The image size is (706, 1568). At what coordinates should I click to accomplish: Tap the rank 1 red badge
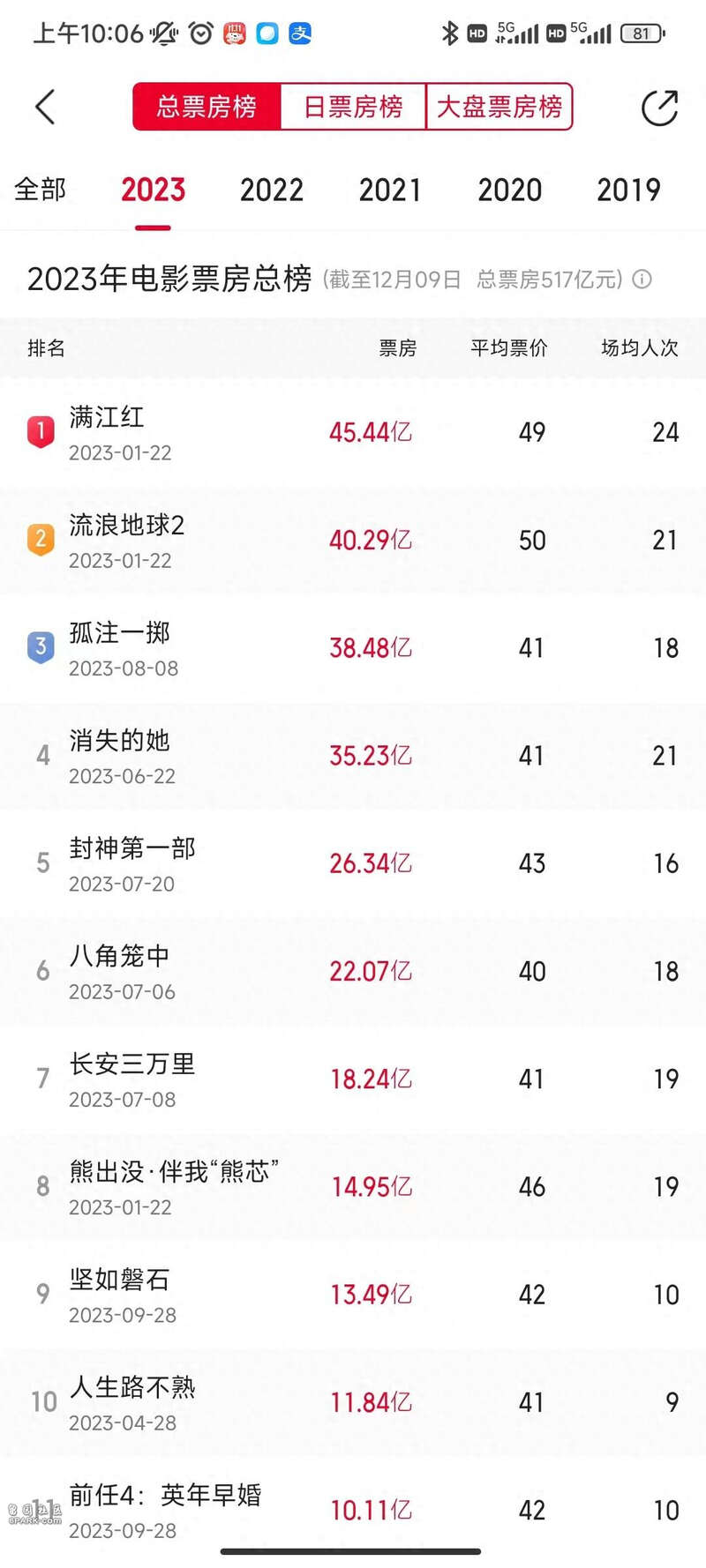pyautogui.click(x=41, y=431)
